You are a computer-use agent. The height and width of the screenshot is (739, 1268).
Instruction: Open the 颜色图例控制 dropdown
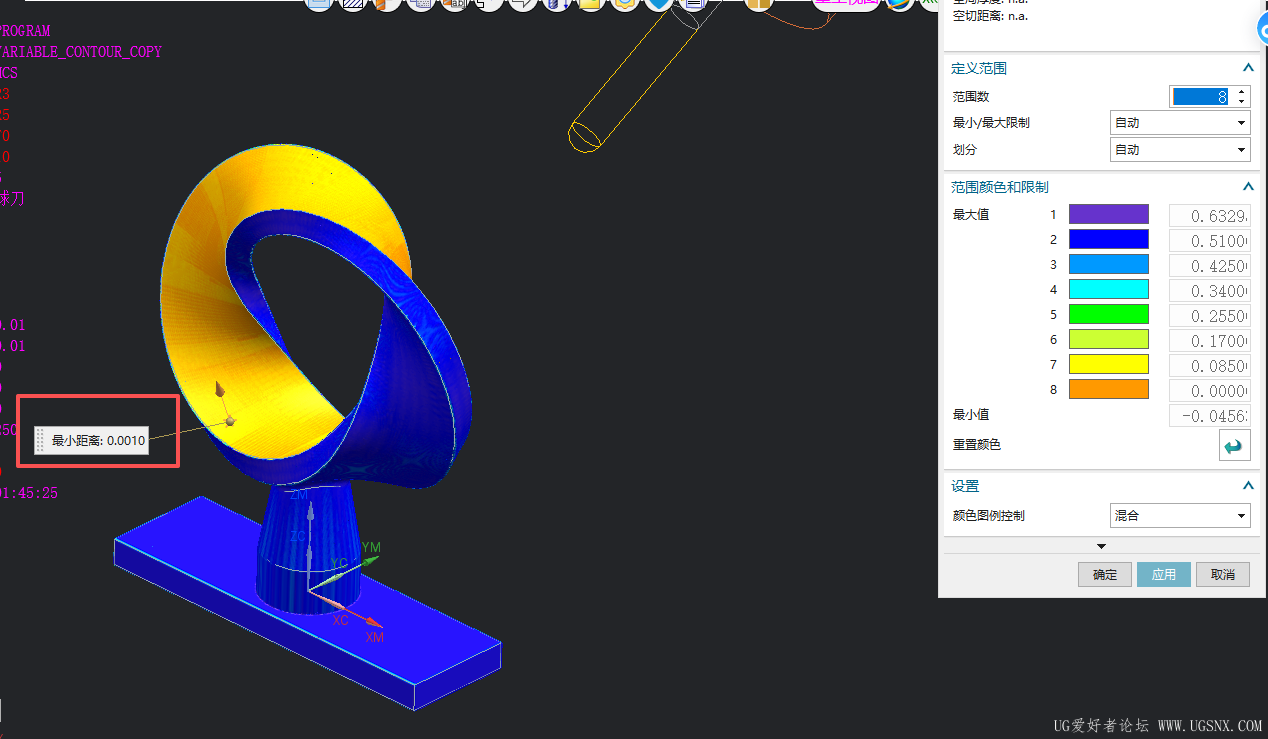pos(1180,516)
